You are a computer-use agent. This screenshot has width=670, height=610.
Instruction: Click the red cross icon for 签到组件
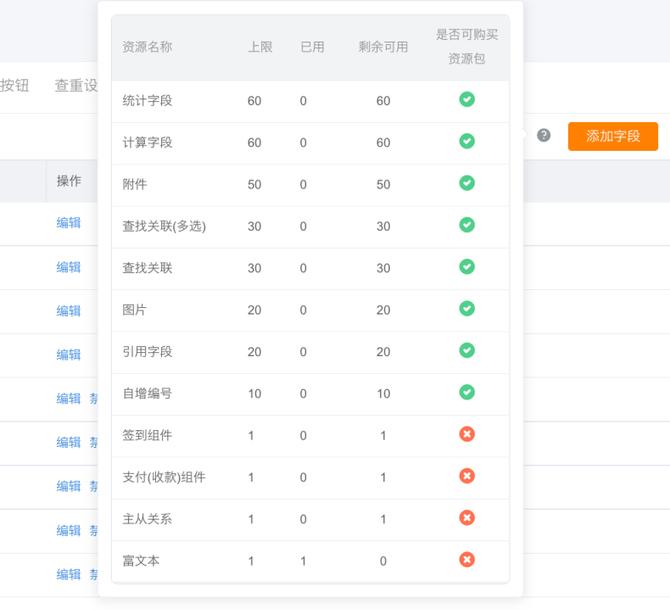tap(467, 434)
